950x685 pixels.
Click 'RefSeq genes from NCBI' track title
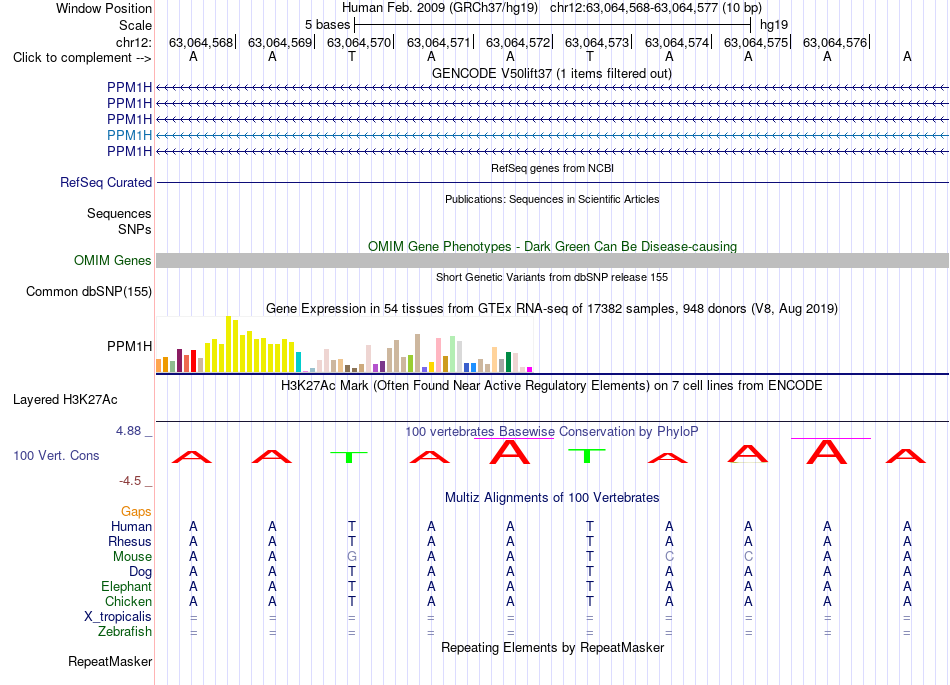pyautogui.click(x=552, y=168)
